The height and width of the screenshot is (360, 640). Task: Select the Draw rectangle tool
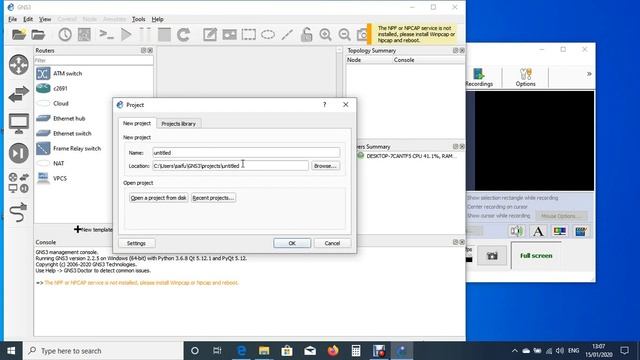point(249,34)
